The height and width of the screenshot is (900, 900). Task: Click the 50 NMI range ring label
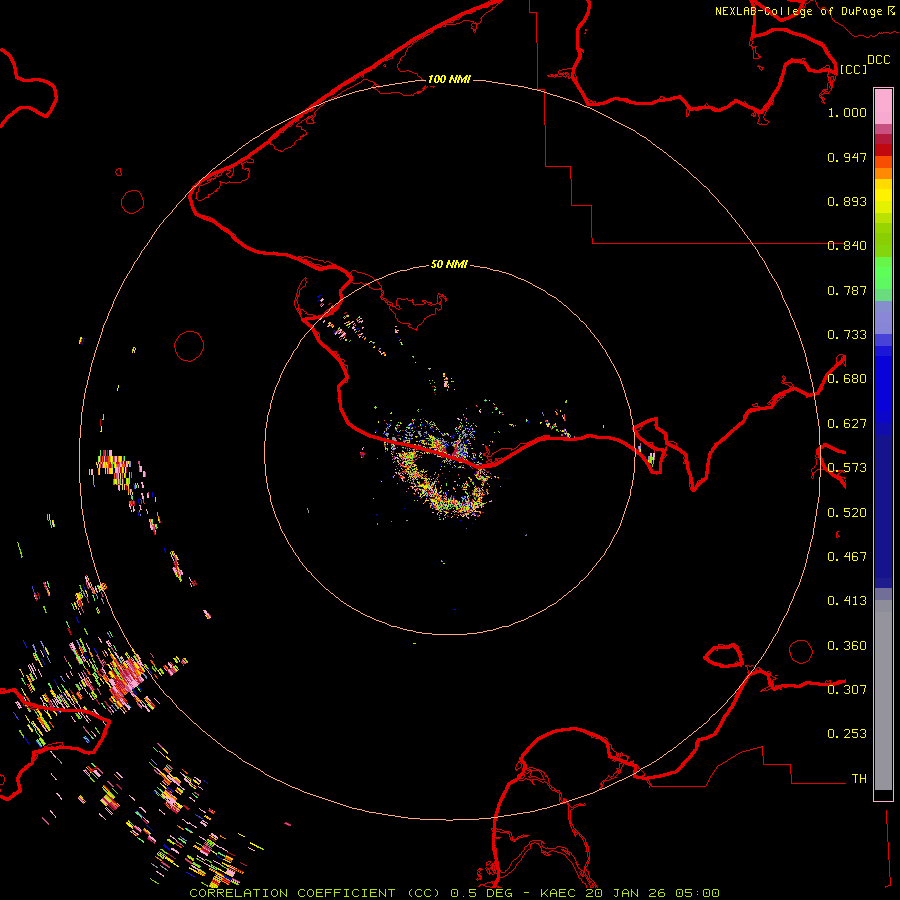point(449,265)
